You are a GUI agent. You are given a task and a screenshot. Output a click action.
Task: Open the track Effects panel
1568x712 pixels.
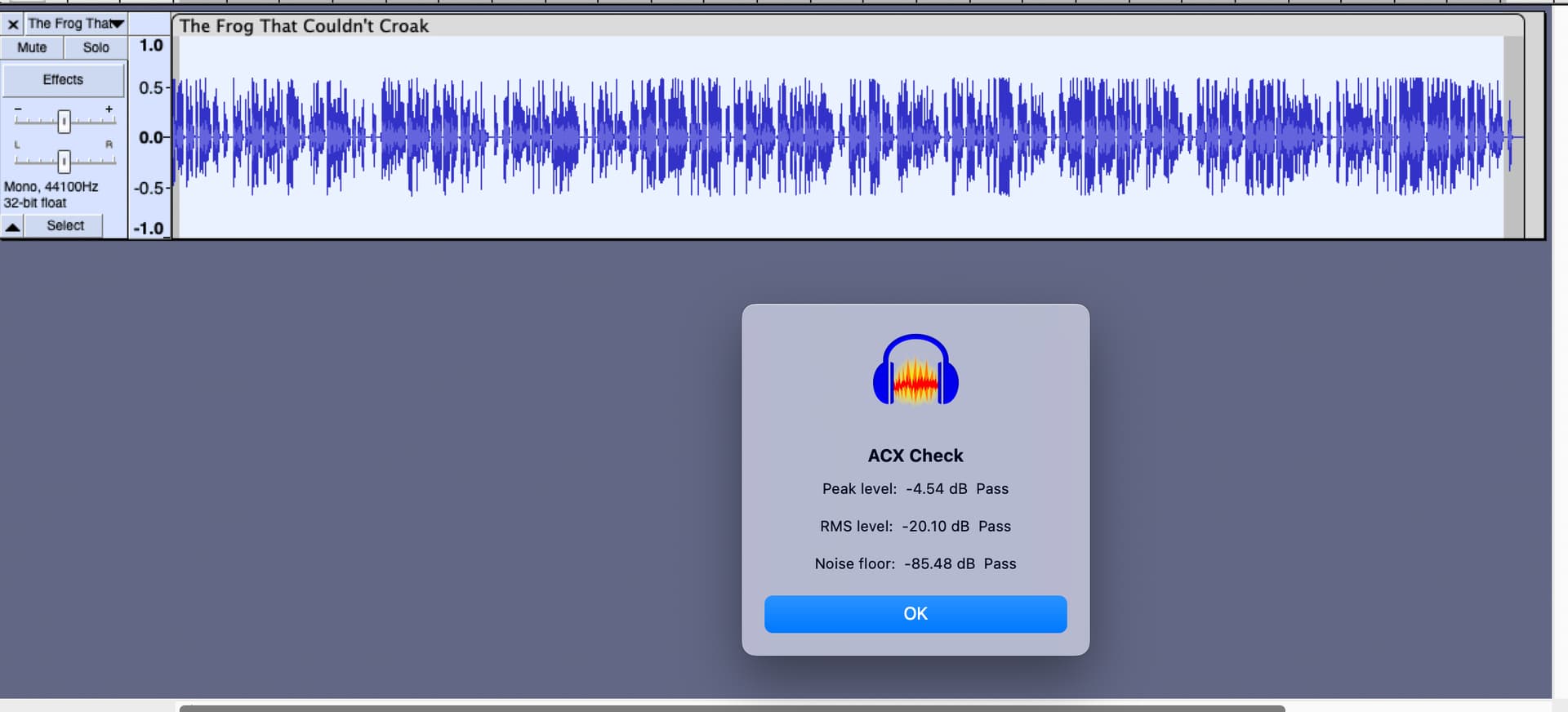(63, 80)
